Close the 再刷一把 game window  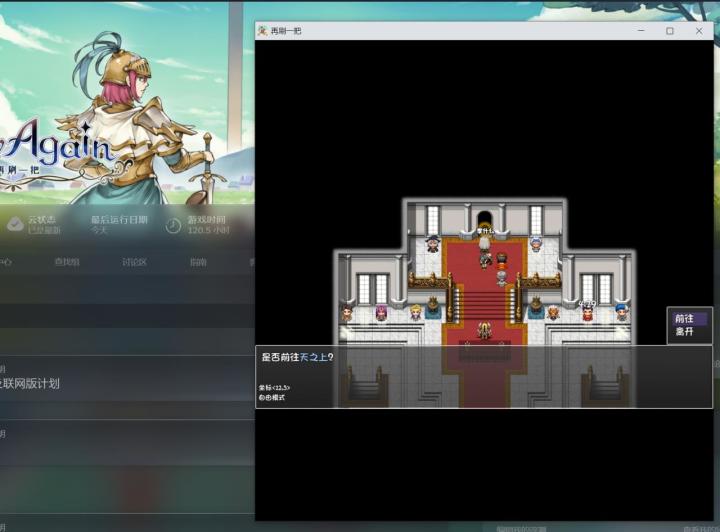click(x=699, y=31)
